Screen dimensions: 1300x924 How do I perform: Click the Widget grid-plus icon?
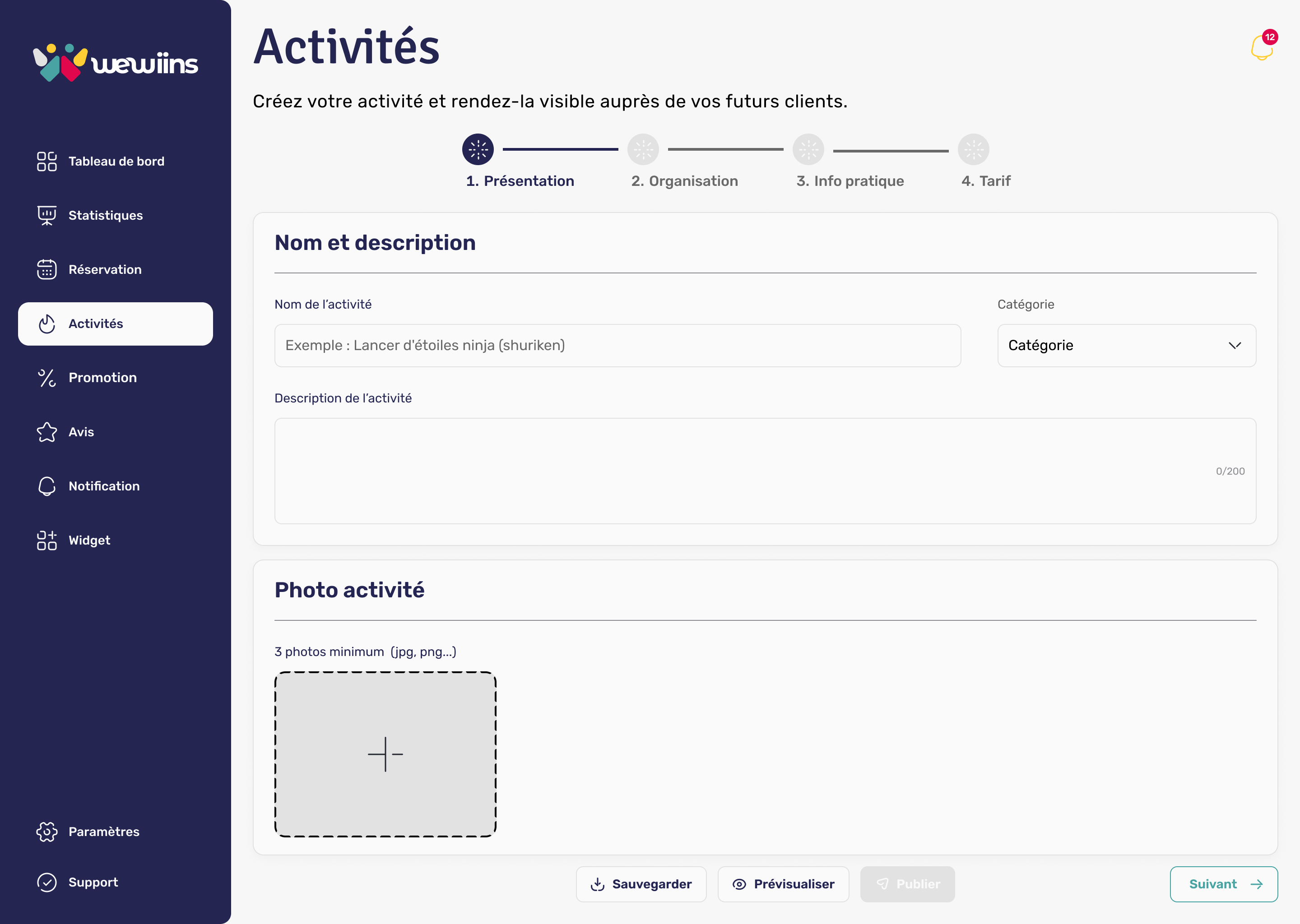[46, 541]
